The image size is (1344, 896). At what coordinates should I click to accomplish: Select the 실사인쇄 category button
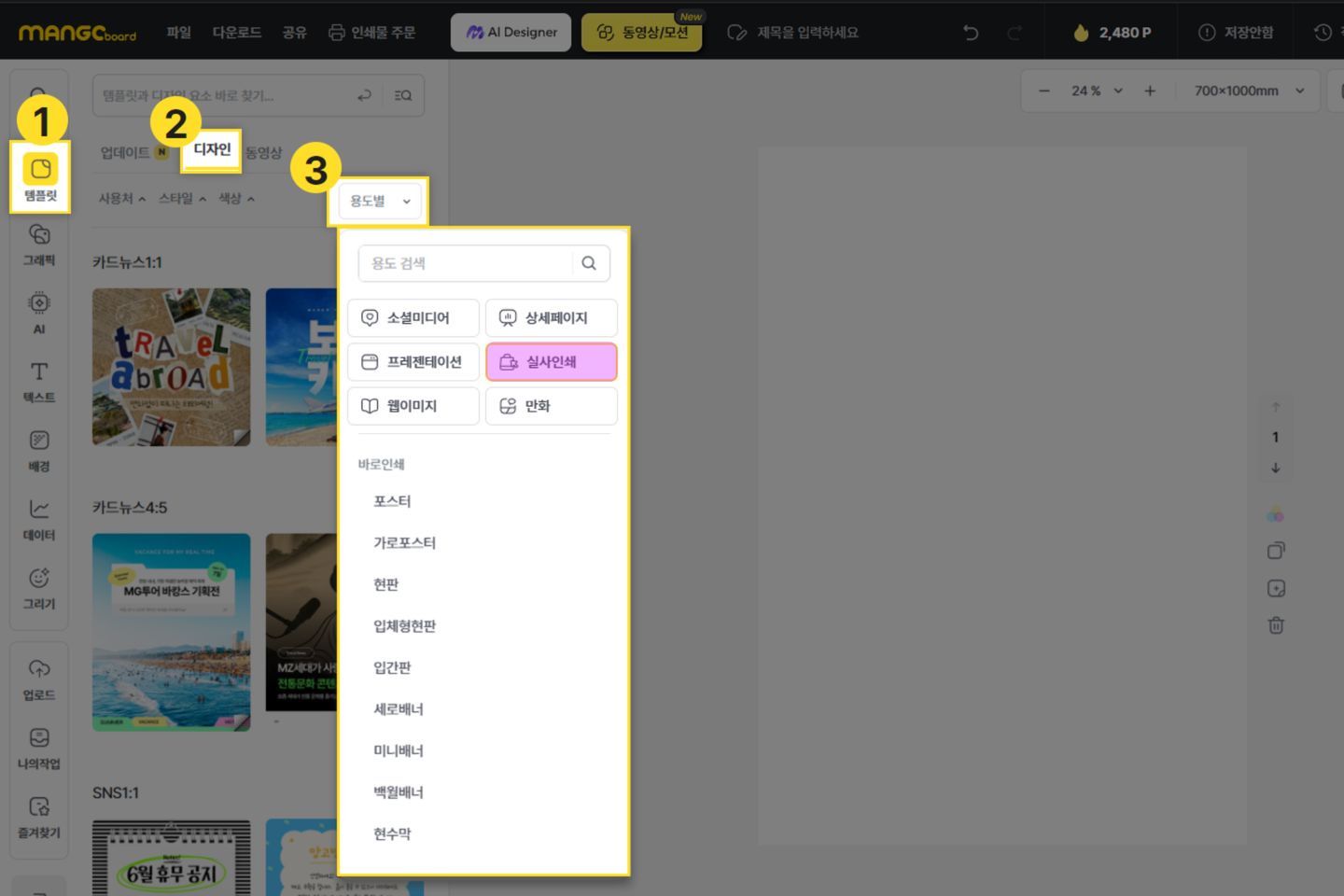coord(552,362)
